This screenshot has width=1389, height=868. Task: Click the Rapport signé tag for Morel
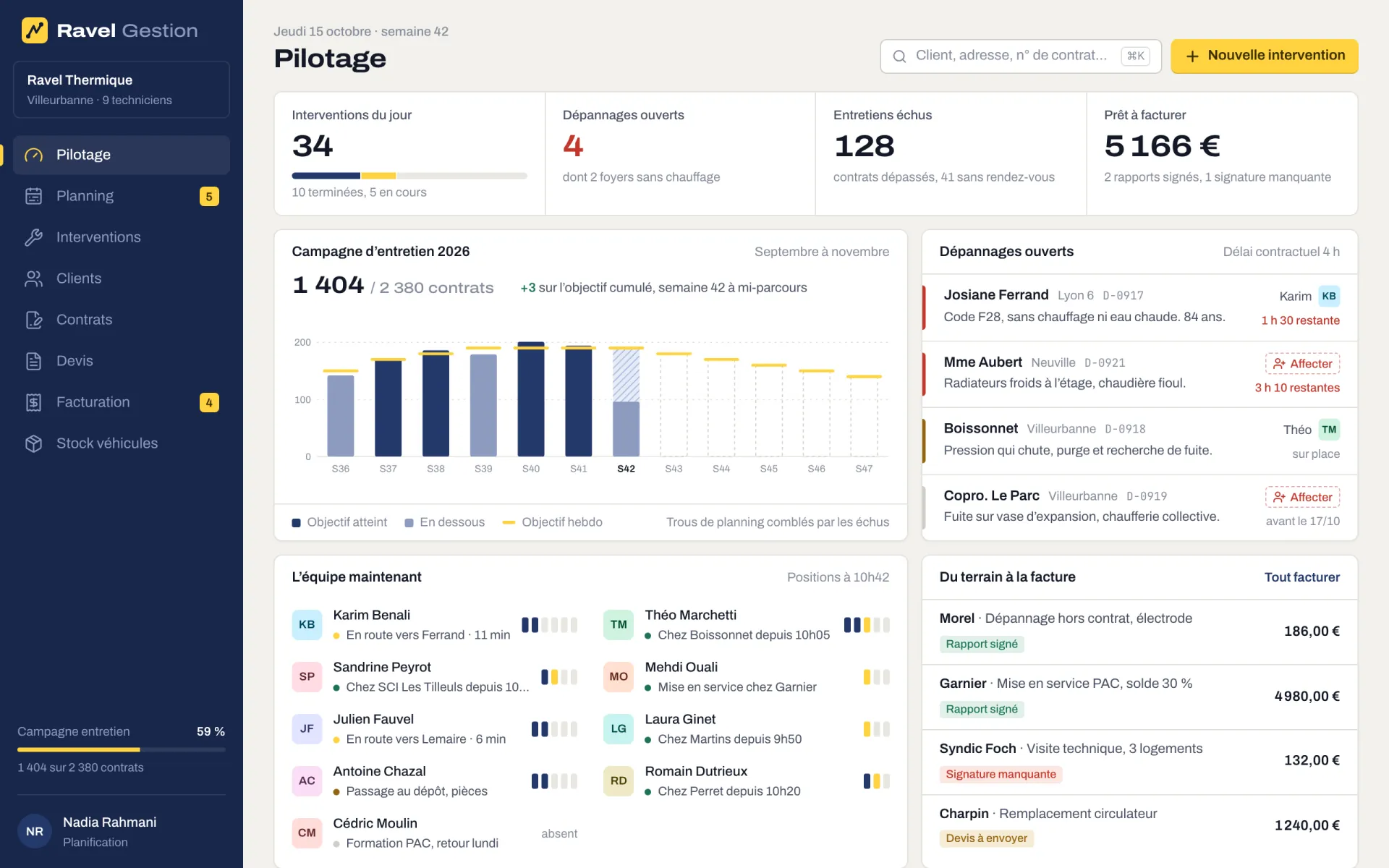coord(982,644)
